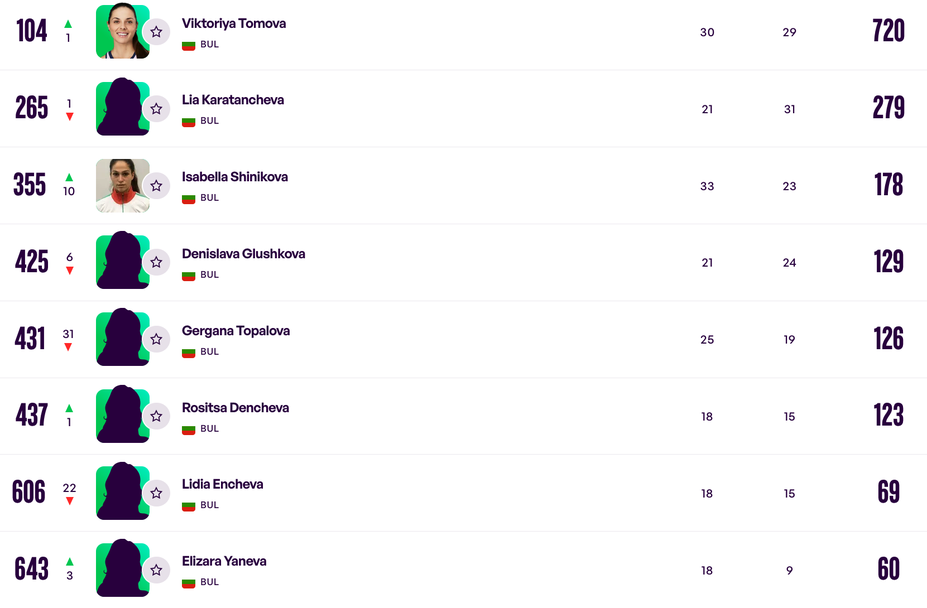Open Isabella Shinikova's player page
Viewport: 927px width, 608px height.
234,177
